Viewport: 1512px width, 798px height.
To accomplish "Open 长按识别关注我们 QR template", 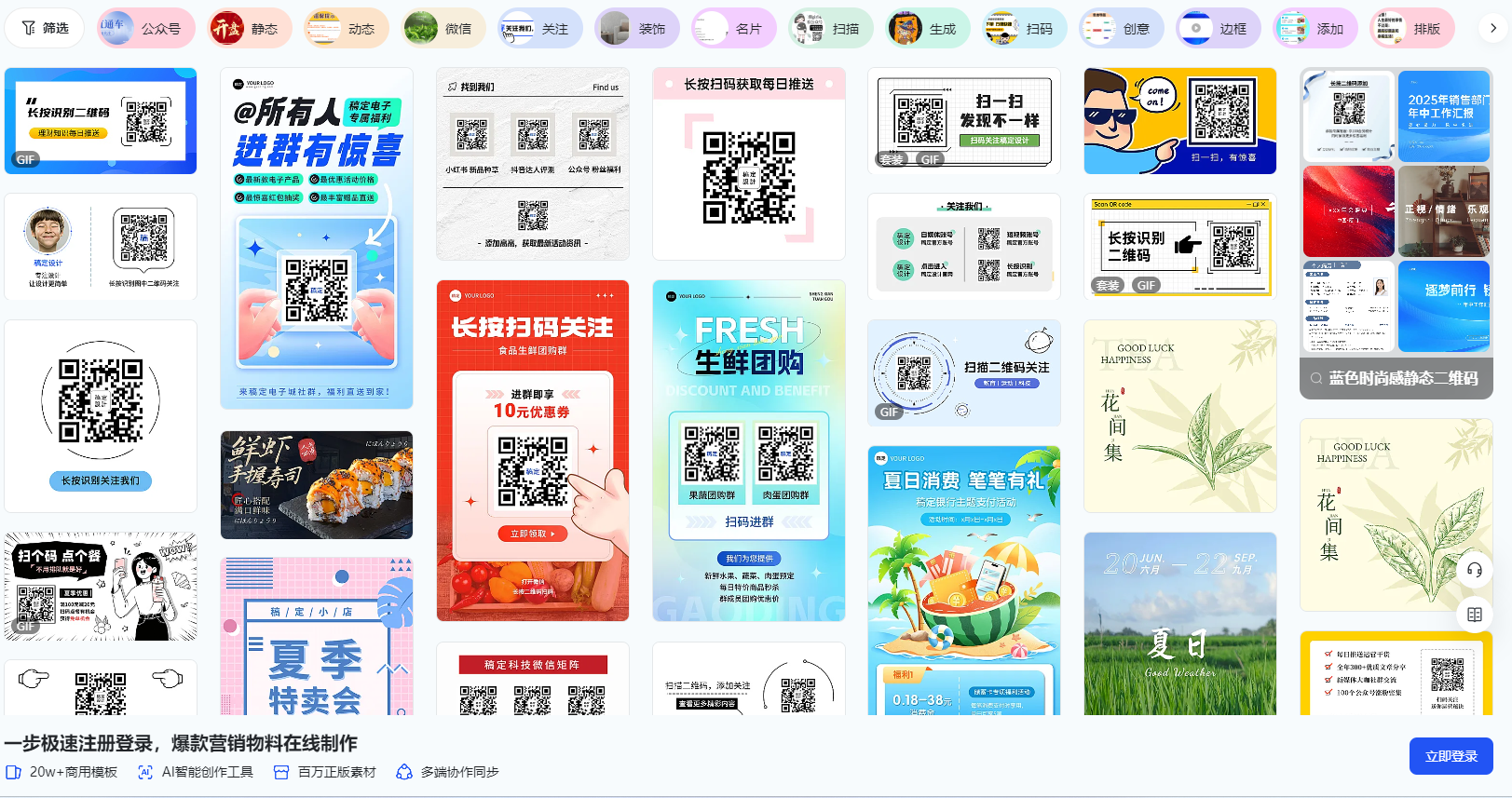I will 101,416.
